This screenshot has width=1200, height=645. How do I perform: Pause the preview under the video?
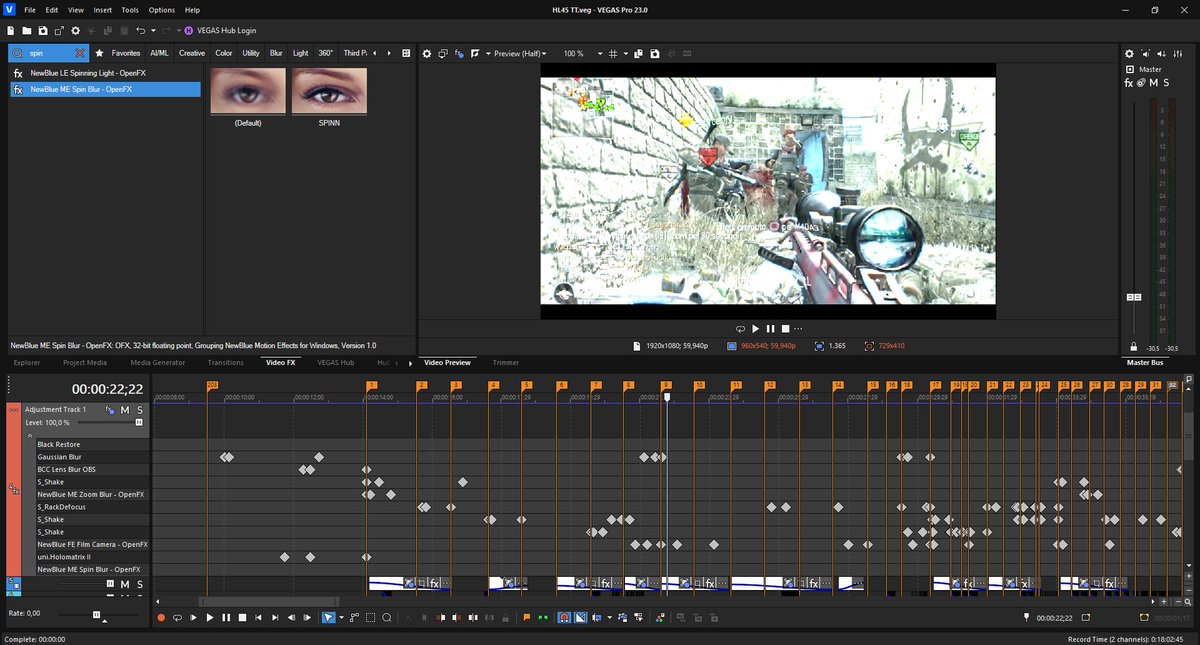pos(770,328)
